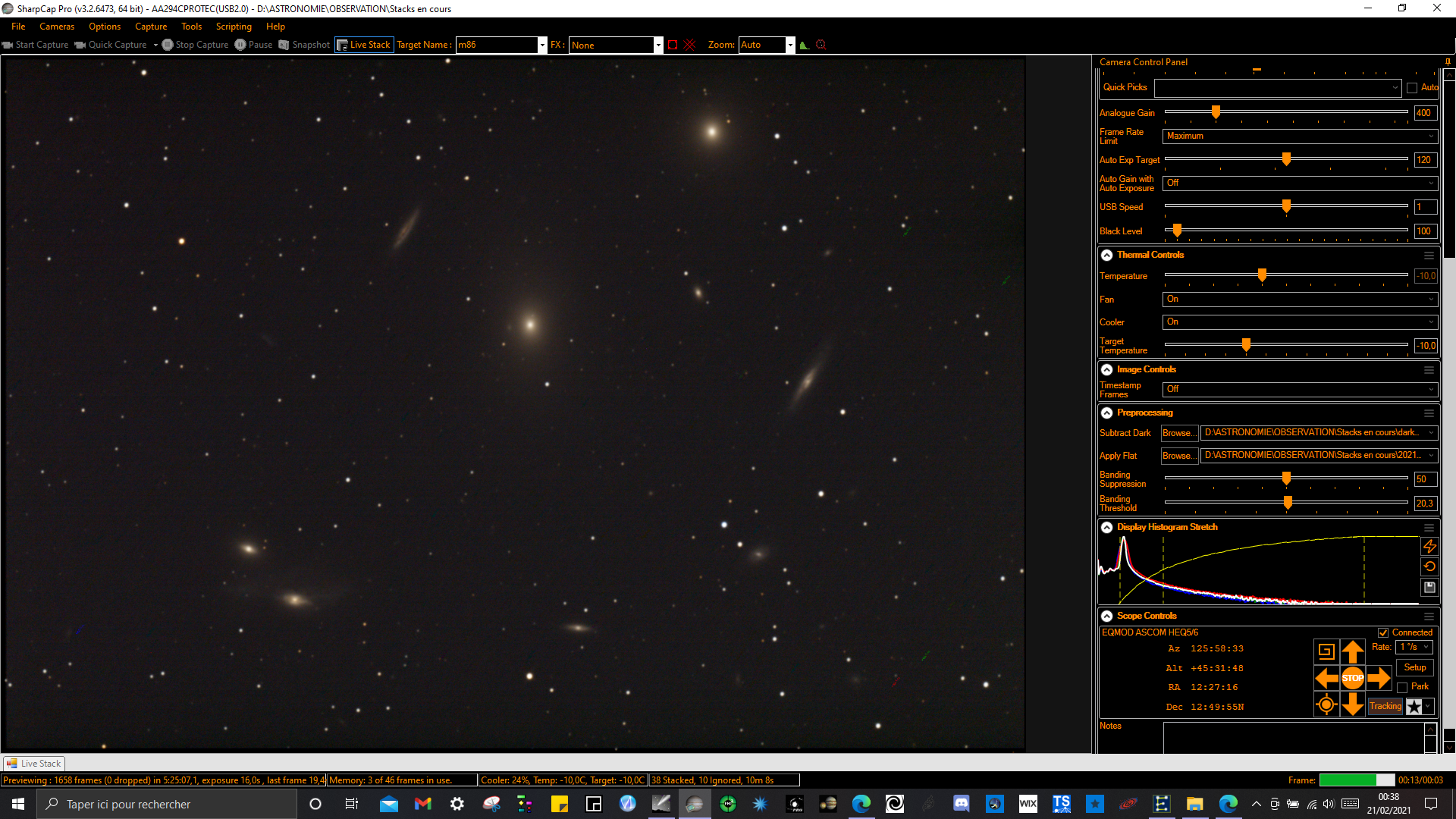Toggle the mount Connected checkbox
This screenshot has width=1456, height=819.
click(x=1383, y=632)
